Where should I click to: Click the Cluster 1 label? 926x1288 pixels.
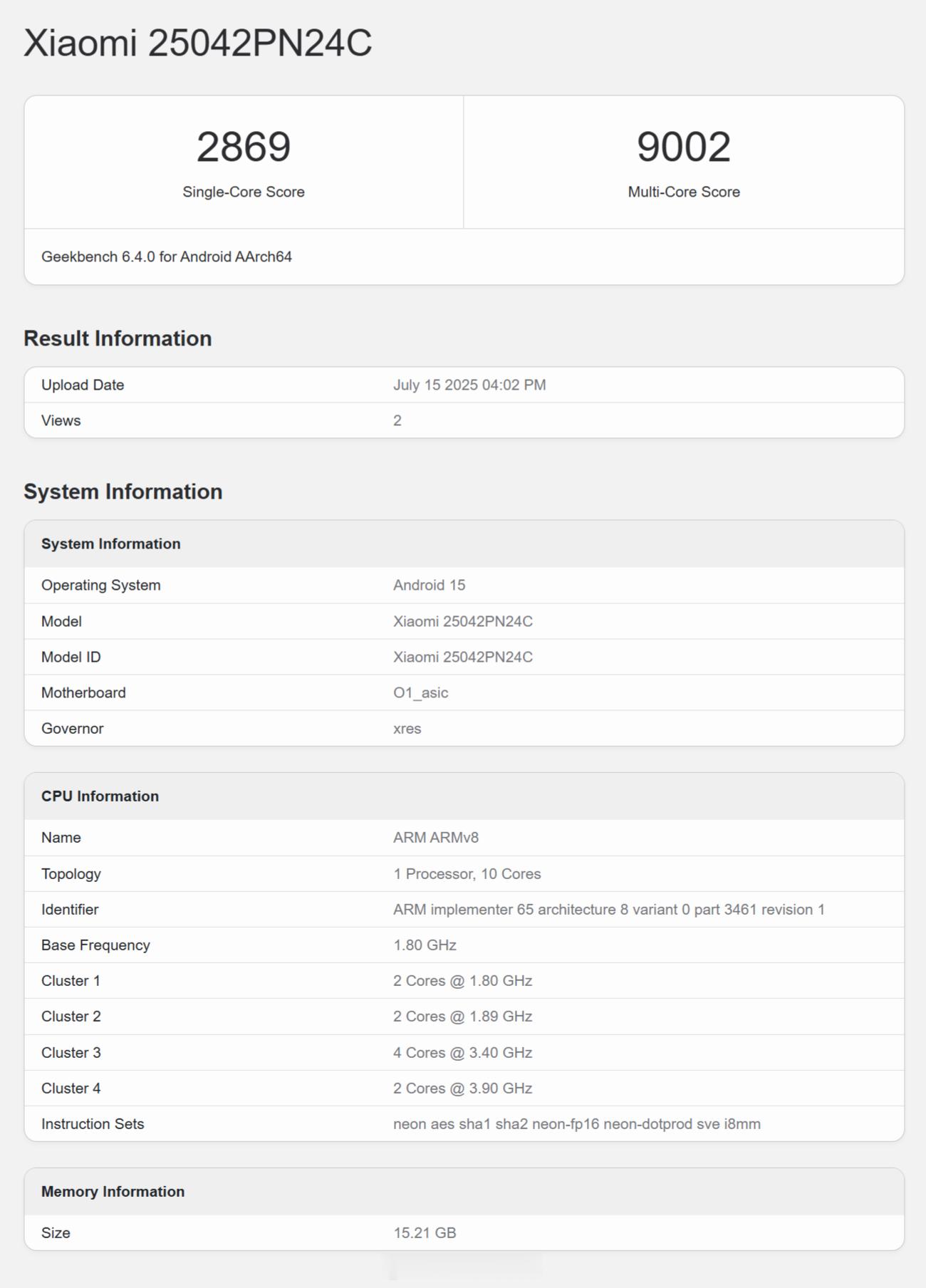pos(71,980)
